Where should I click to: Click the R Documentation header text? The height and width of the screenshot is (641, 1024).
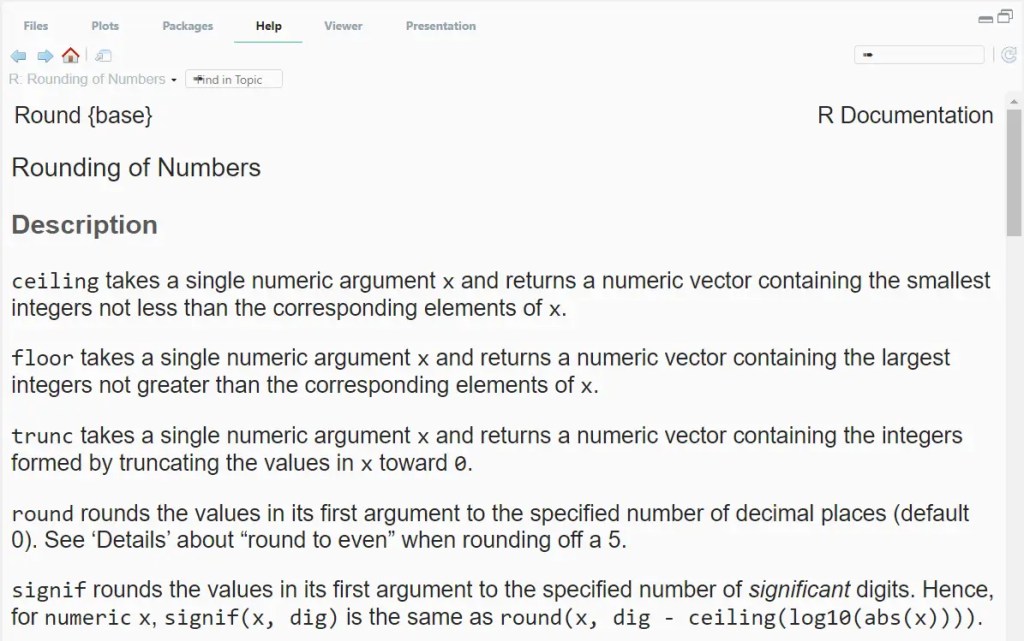point(905,115)
